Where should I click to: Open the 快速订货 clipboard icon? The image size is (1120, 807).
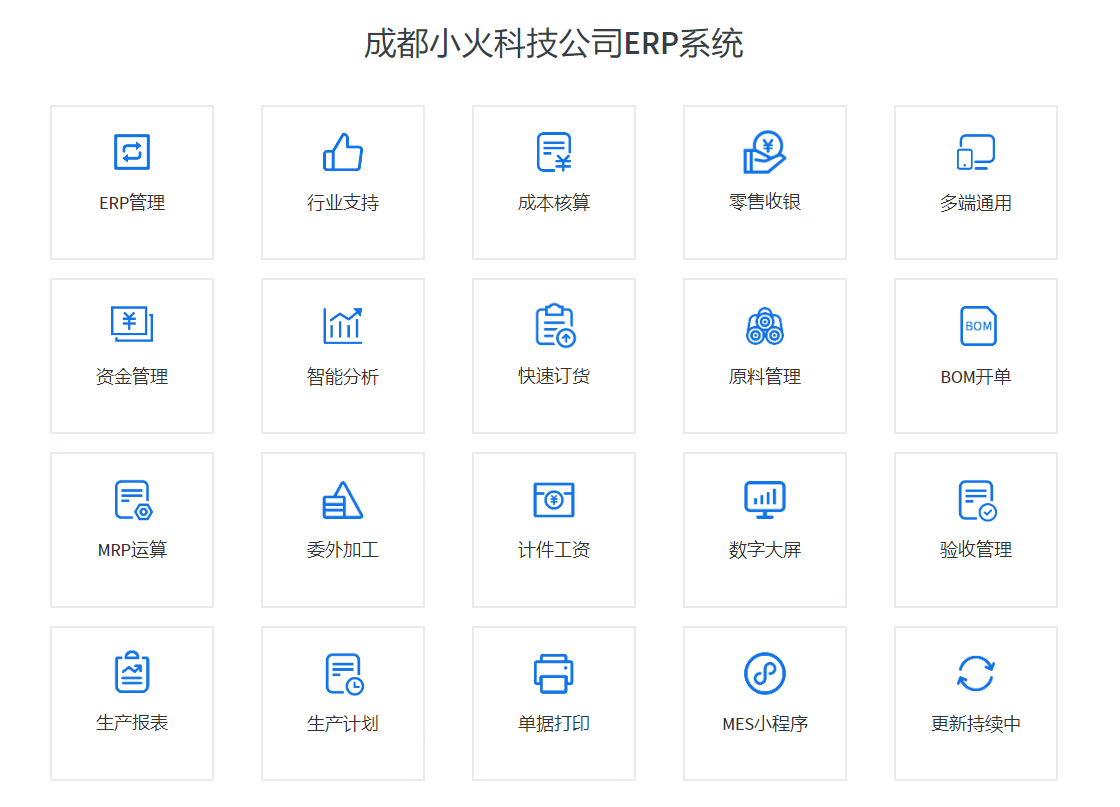554,325
